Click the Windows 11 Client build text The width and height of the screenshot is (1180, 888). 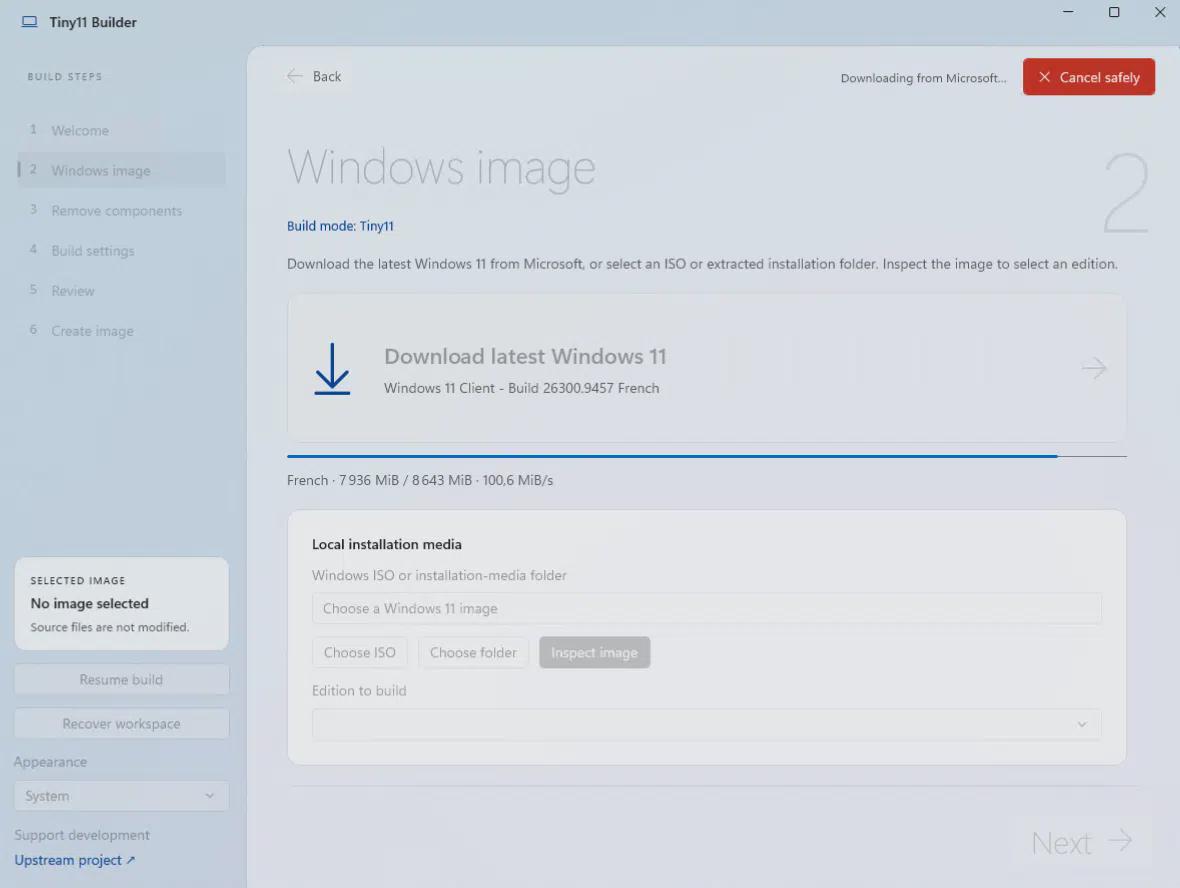pos(522,388)
